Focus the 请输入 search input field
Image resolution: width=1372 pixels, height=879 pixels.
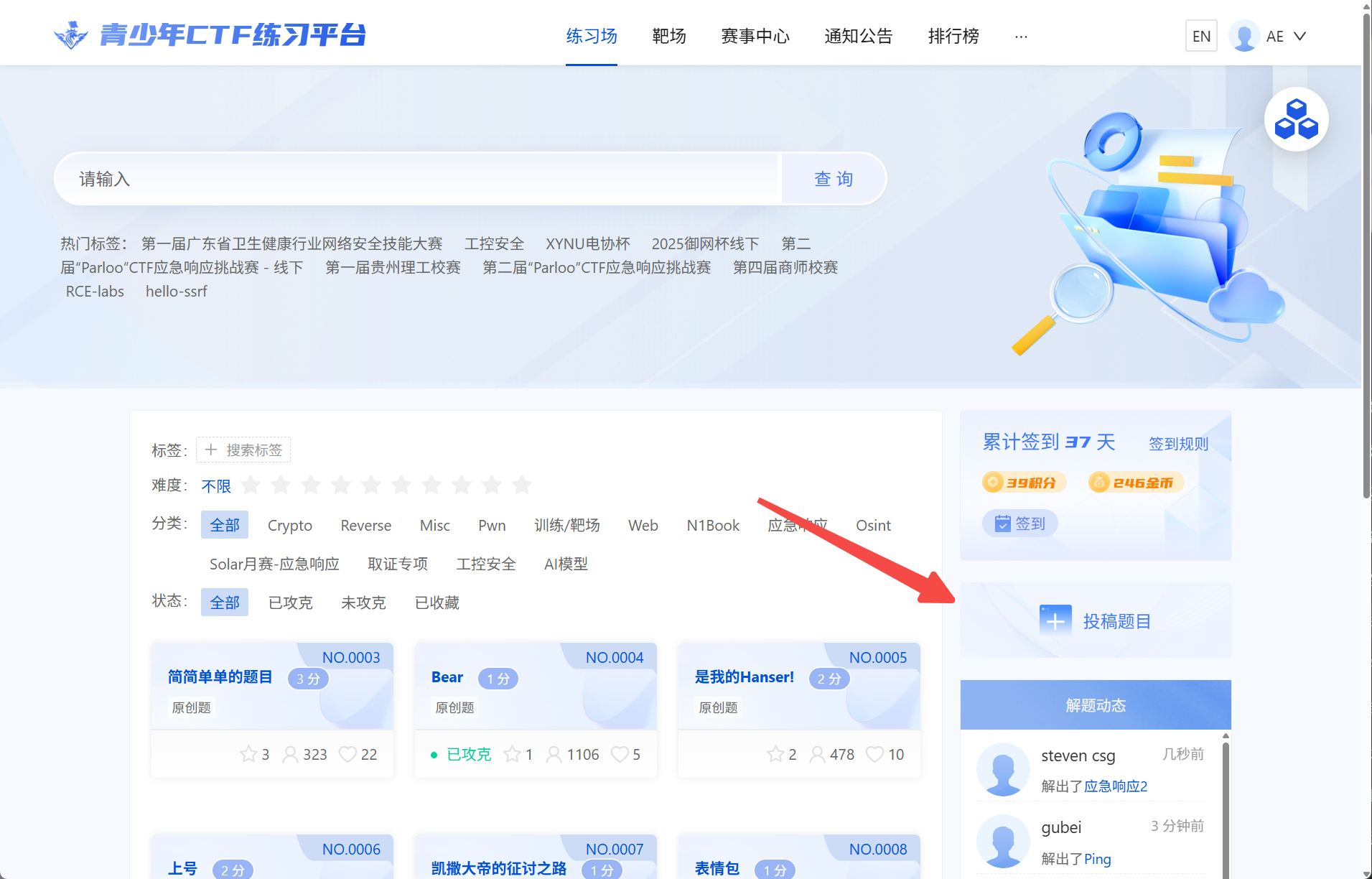[416, 179]
